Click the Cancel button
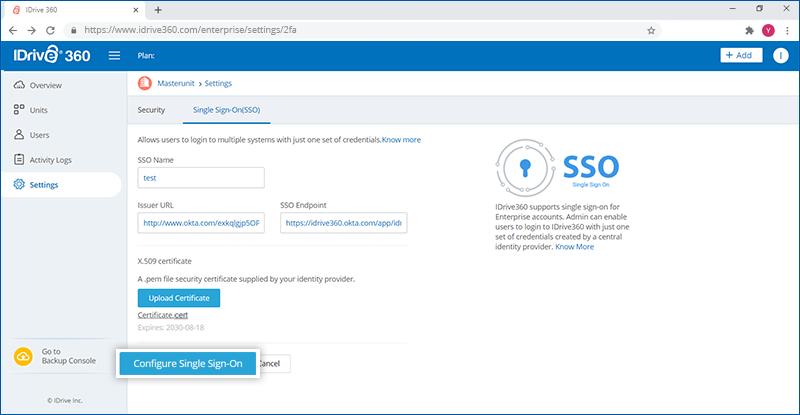 (x=273, y=363)
